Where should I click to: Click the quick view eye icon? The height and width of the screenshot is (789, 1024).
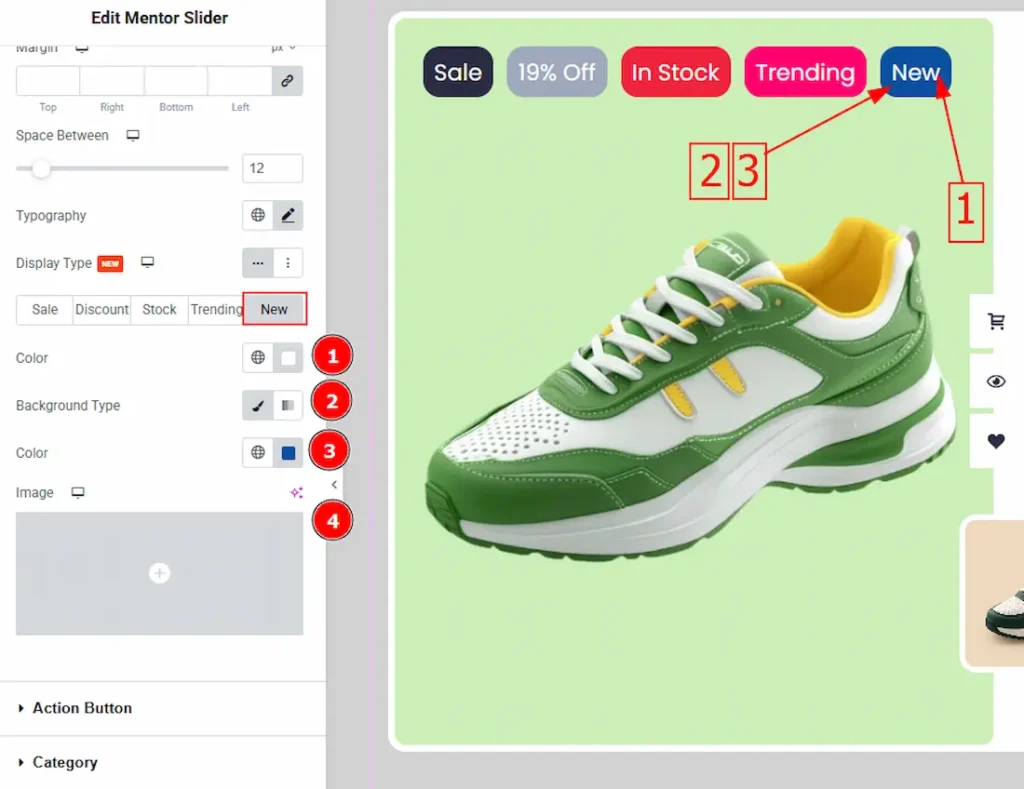click(996, 382)
